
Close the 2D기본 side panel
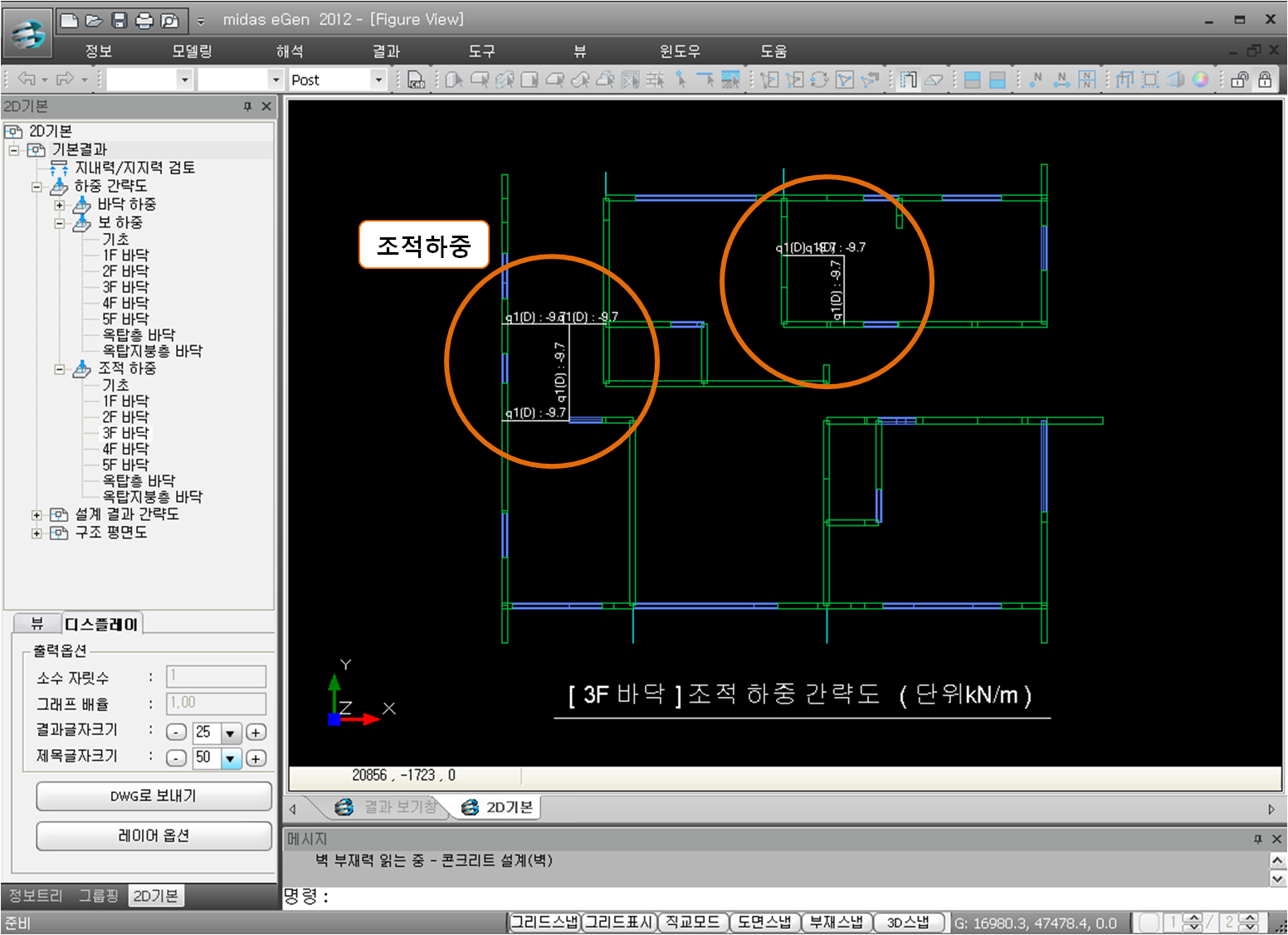point(266,106)
